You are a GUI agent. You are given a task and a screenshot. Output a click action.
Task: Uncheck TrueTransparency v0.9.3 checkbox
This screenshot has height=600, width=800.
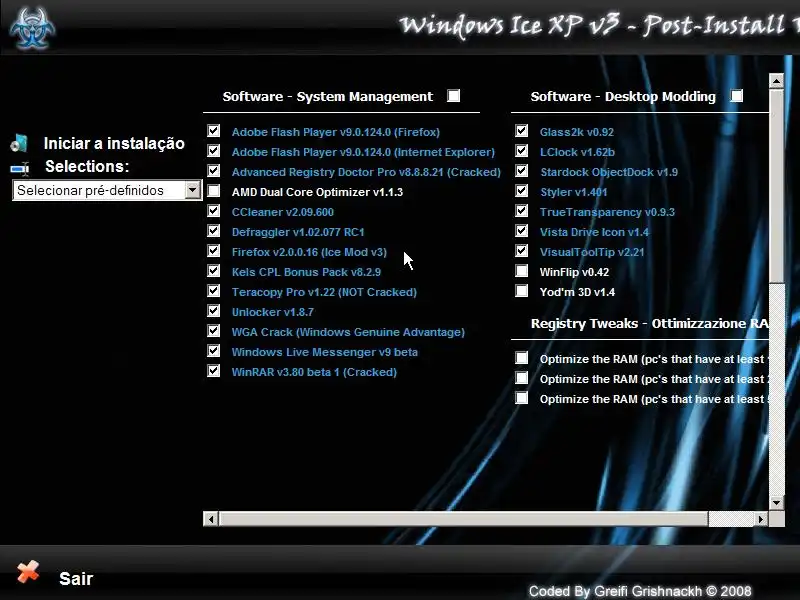pos(521,211)
